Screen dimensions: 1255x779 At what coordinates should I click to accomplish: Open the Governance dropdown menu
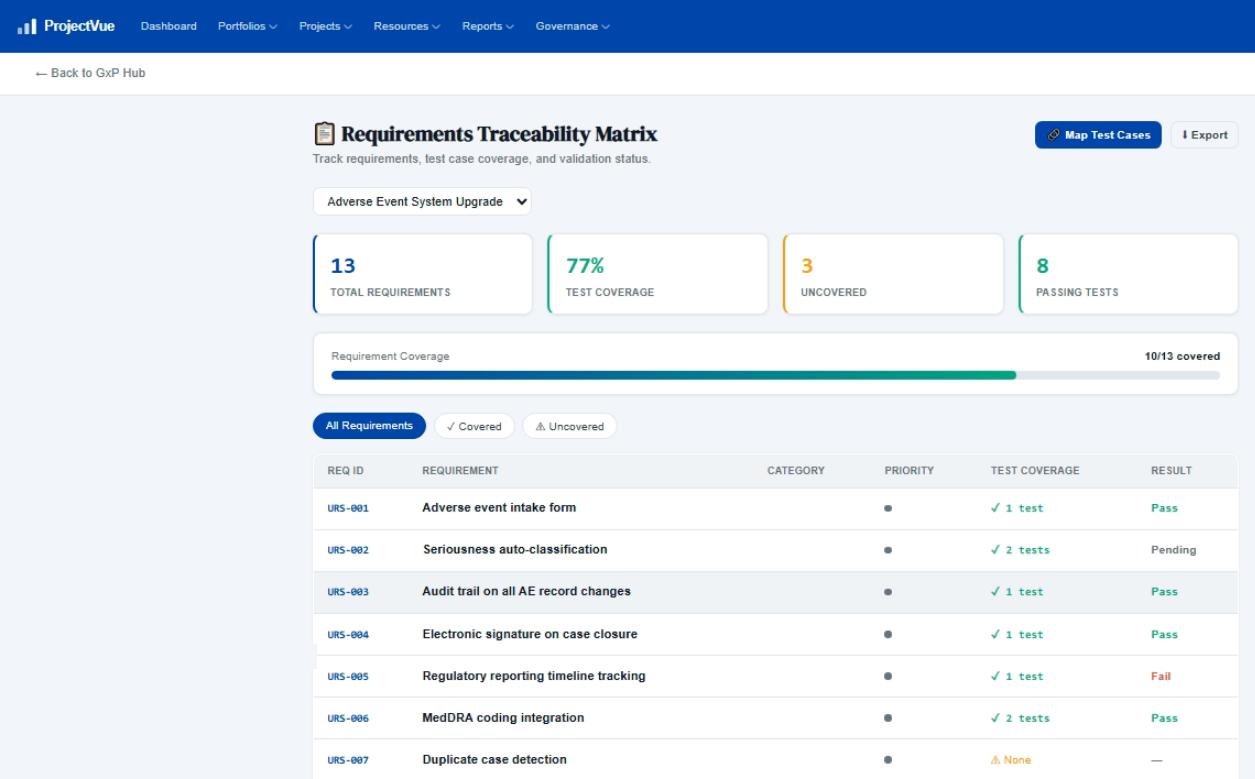click(573, 26)
